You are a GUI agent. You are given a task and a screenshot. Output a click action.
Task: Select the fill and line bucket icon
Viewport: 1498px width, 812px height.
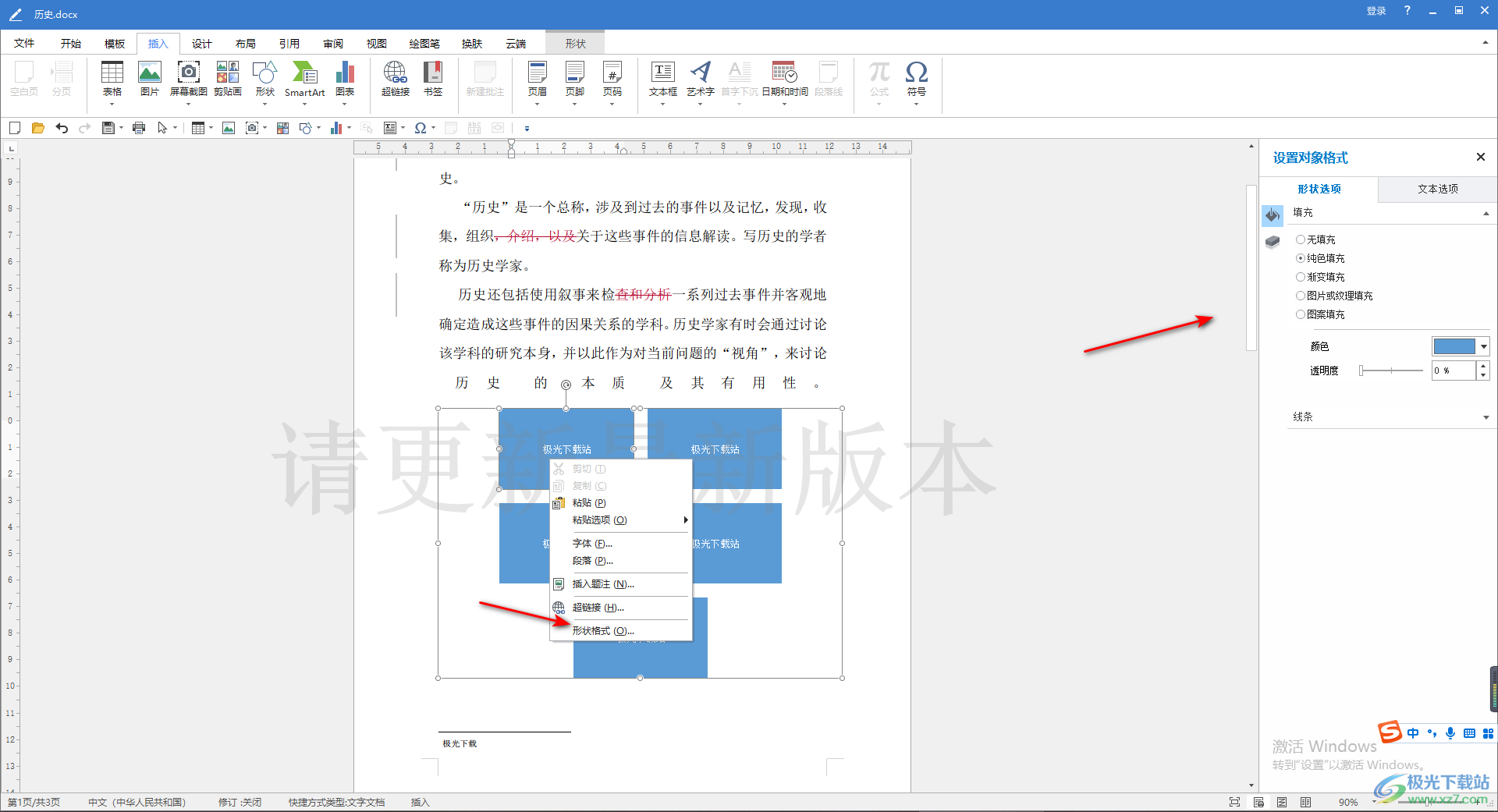(x=1273, y=215)
